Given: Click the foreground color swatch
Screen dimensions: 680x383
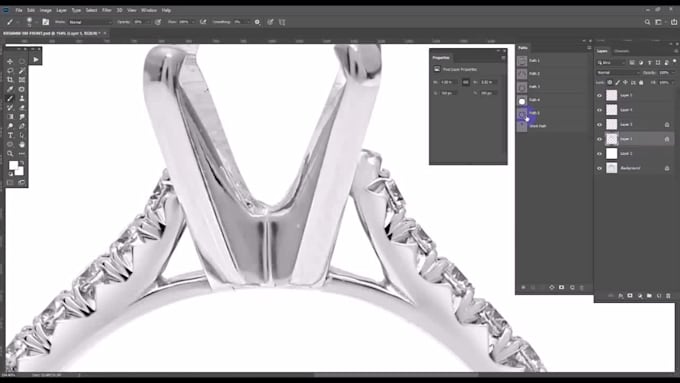Looking at the screenshot, I should coord(13,165).
